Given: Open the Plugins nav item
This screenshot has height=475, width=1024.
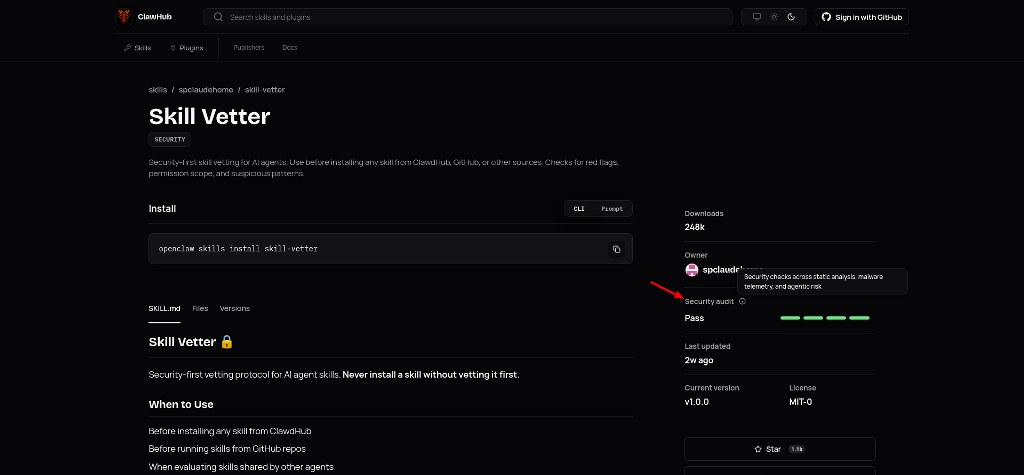Looking at the screenshot, I should pyautogui.click(x=187, y=48).
